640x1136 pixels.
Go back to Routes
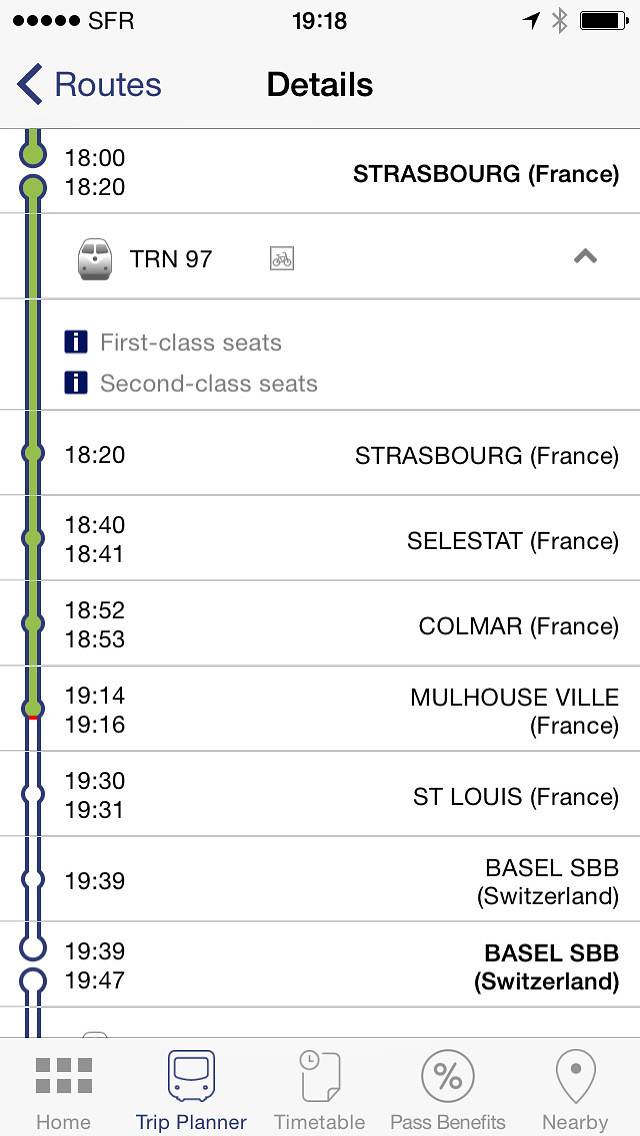point(90,85)
